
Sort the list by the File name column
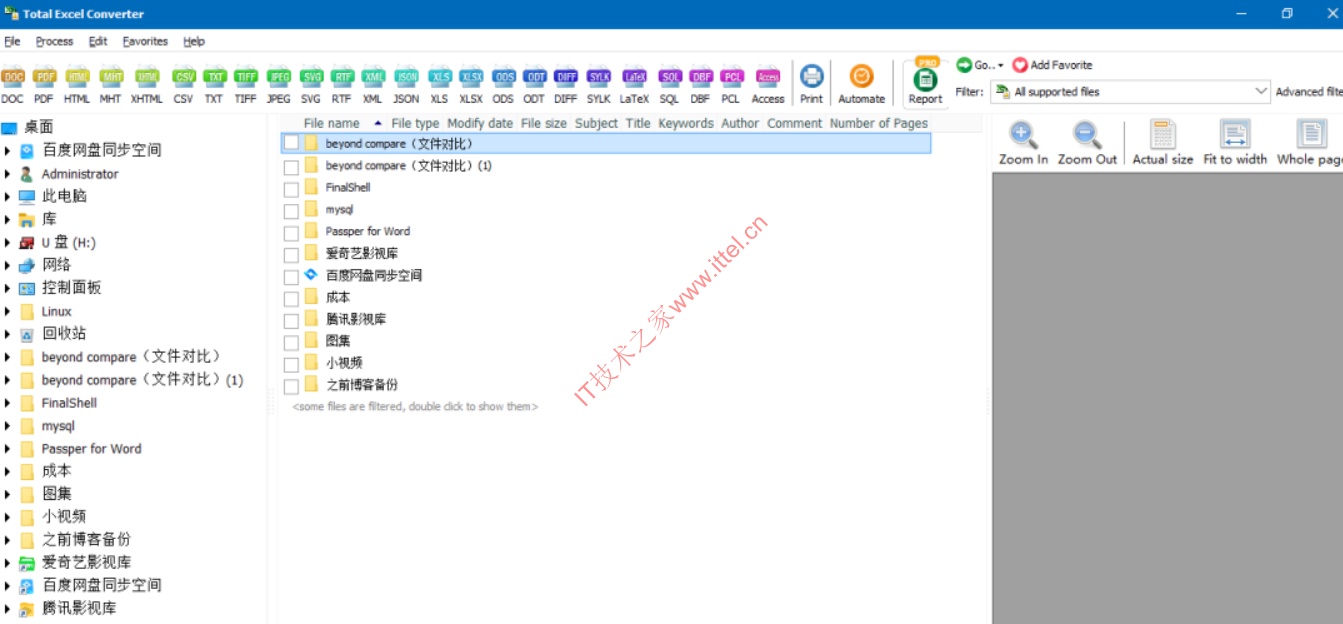331,123
